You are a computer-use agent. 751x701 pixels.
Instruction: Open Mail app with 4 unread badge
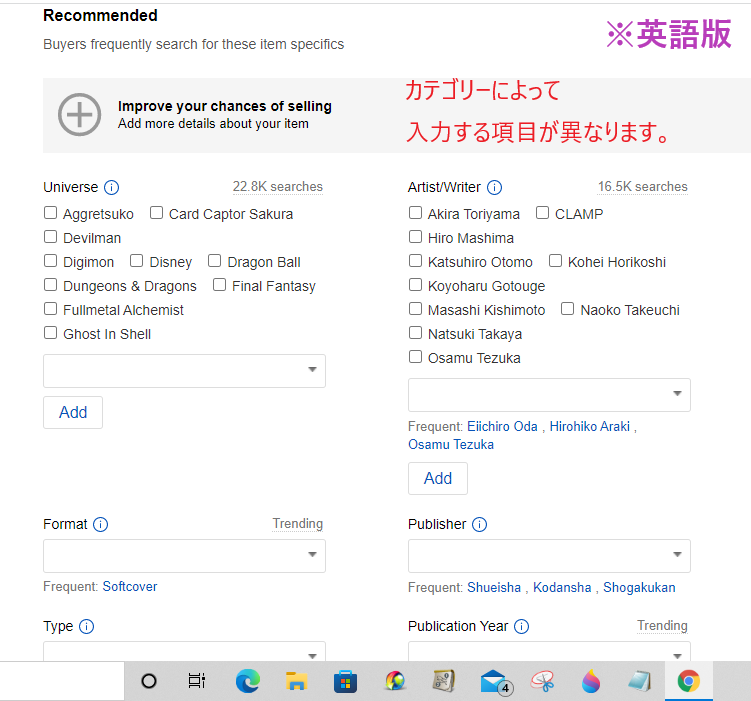pos(496,682)
